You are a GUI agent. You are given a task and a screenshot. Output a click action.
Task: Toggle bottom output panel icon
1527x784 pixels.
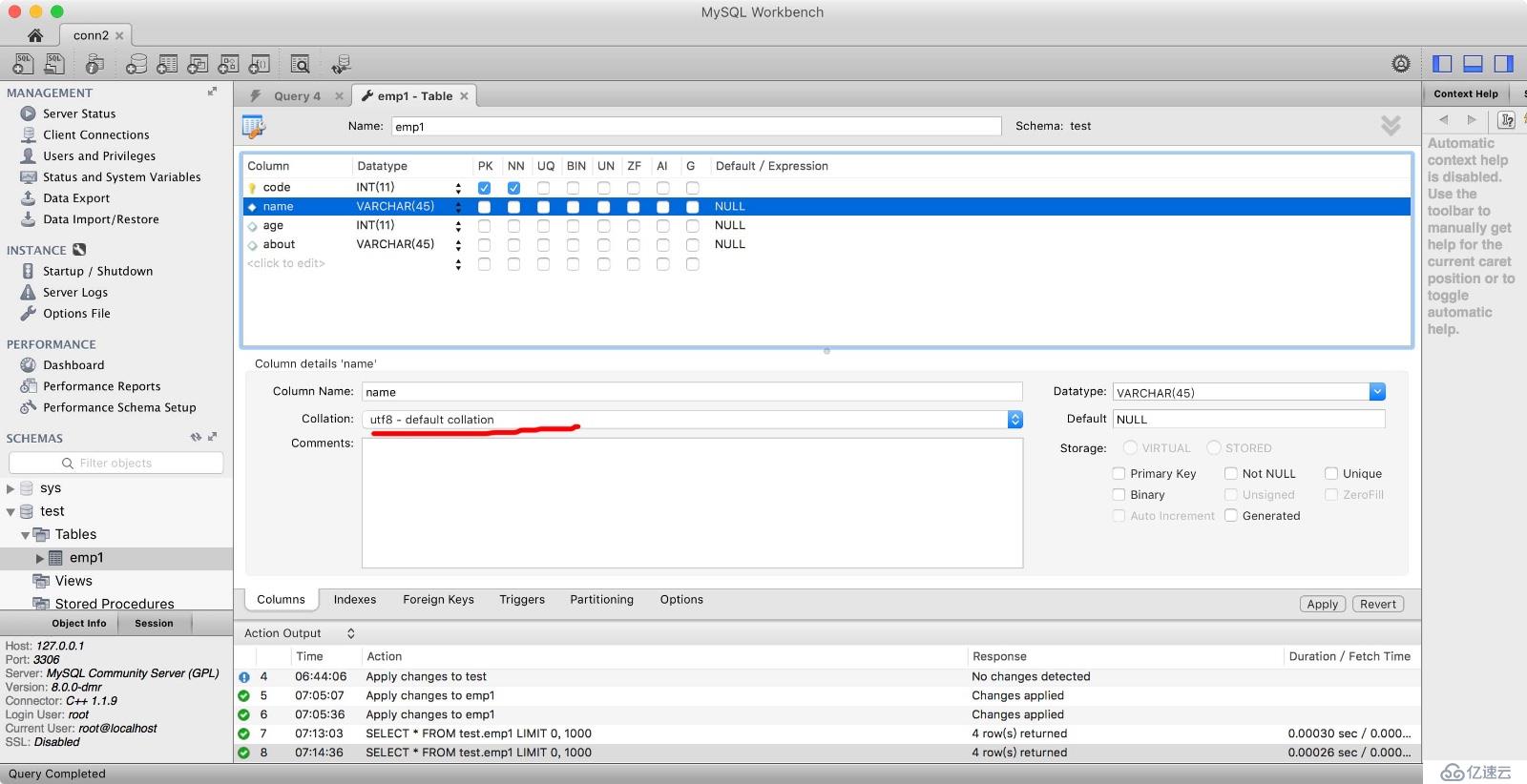pos(1473,64)
